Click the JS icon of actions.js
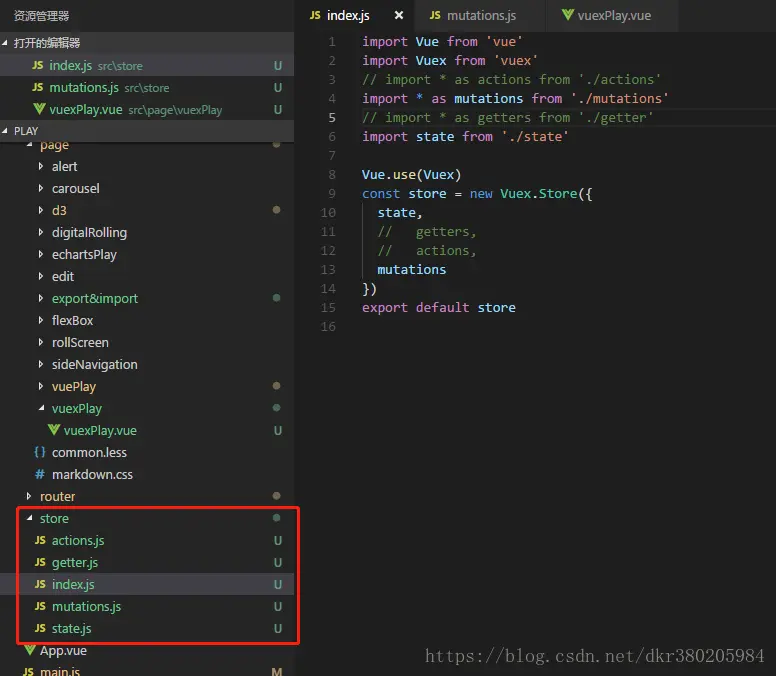776x676 pixels. tap(40, 540)
